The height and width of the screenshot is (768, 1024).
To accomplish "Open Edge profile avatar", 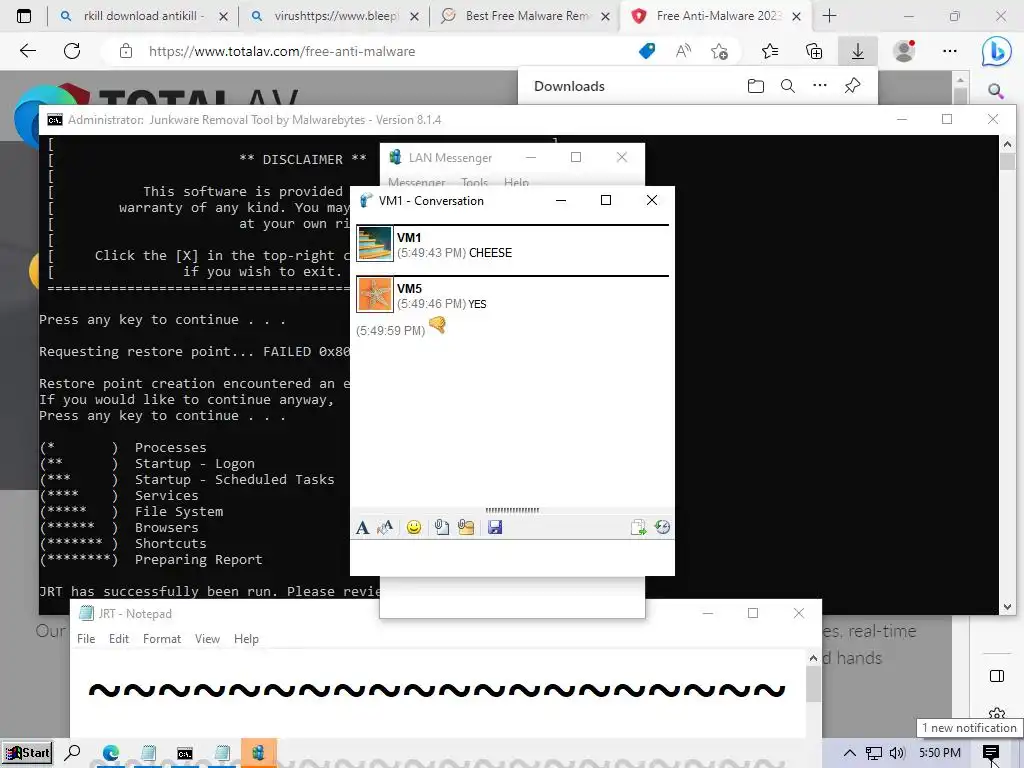I will click(x=904, y=51).
